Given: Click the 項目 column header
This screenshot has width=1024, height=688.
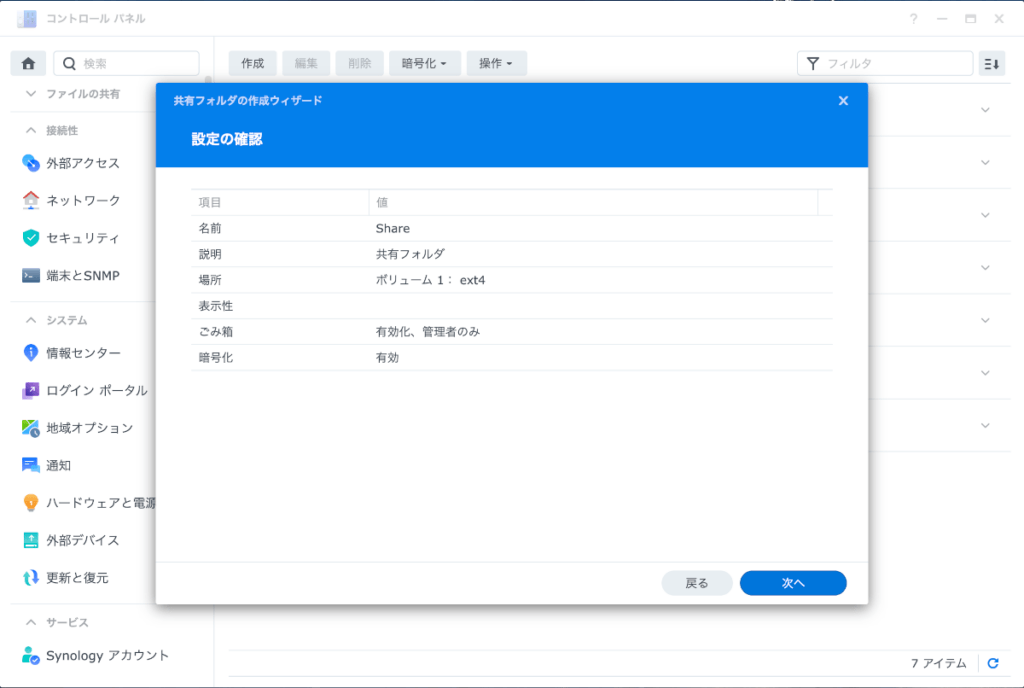Looking at the screenshot, I should click(x=280, y=202).
